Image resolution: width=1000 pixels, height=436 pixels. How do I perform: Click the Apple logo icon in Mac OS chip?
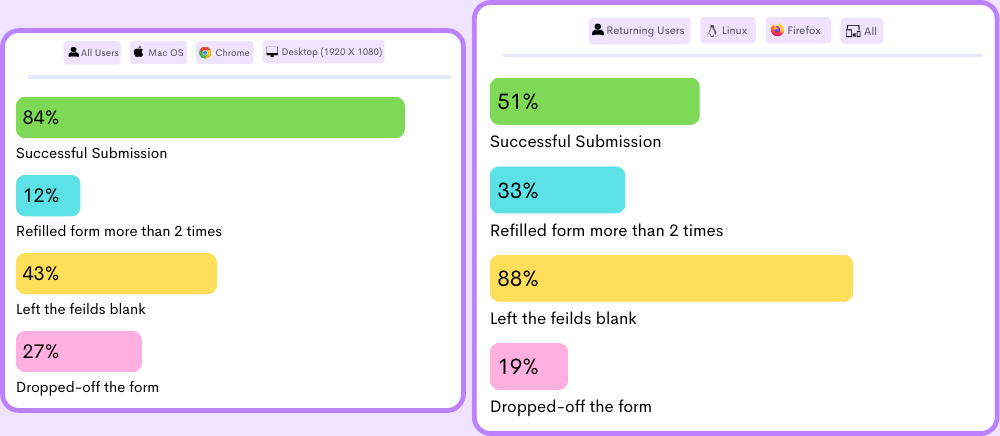click(139, 52)
